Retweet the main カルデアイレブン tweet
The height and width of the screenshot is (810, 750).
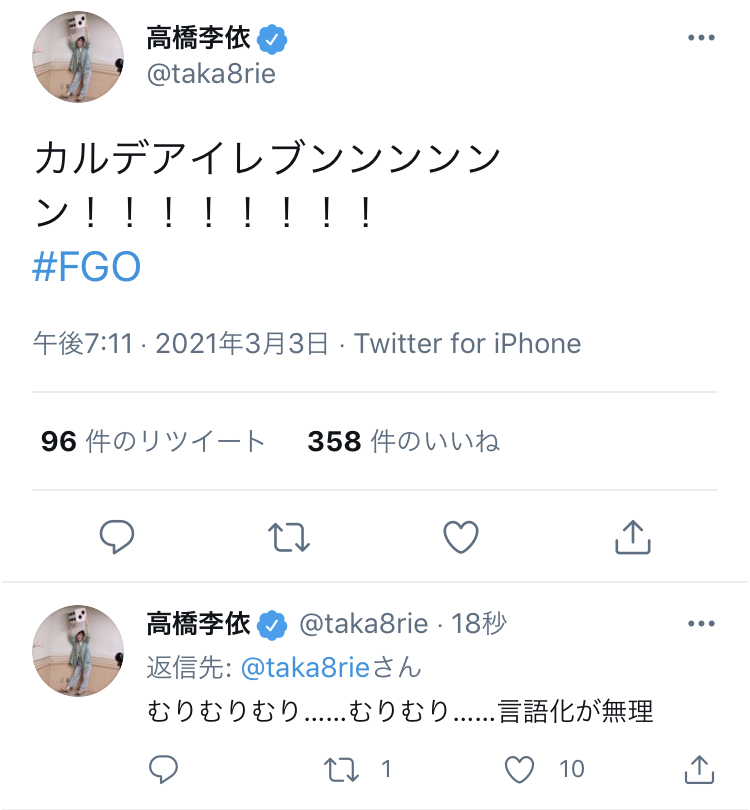(x=289, y=538)
